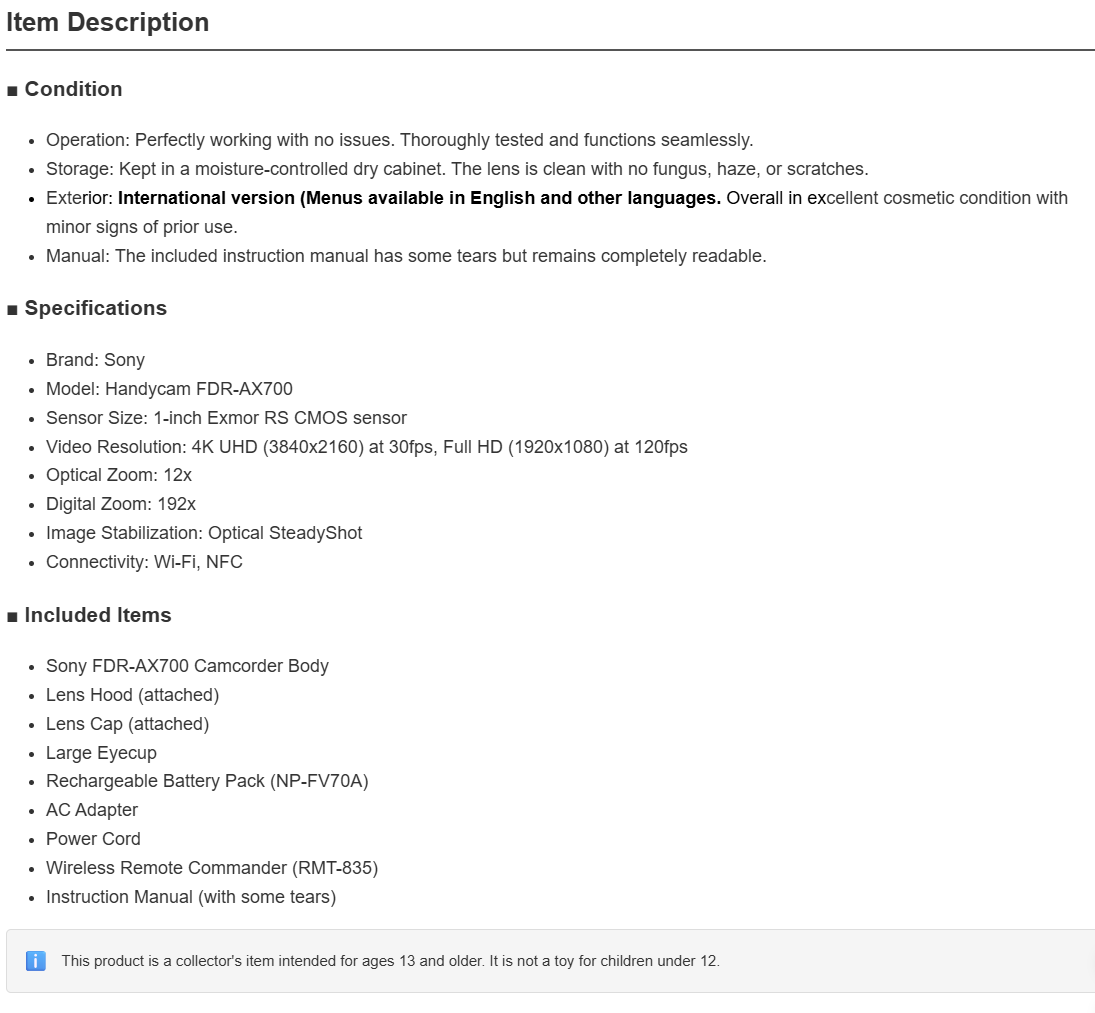Click 'minor signs of prior use.' text
The width and height of the screenshot is (1095, 1013).
coord(142,227)
